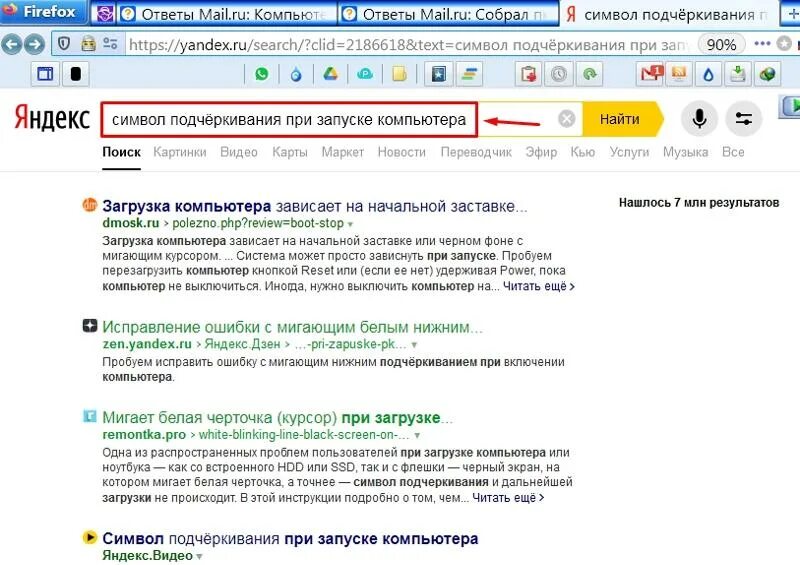Click the green circular arrow toolbar icon

pyautogui.click(x=590, y=75)
